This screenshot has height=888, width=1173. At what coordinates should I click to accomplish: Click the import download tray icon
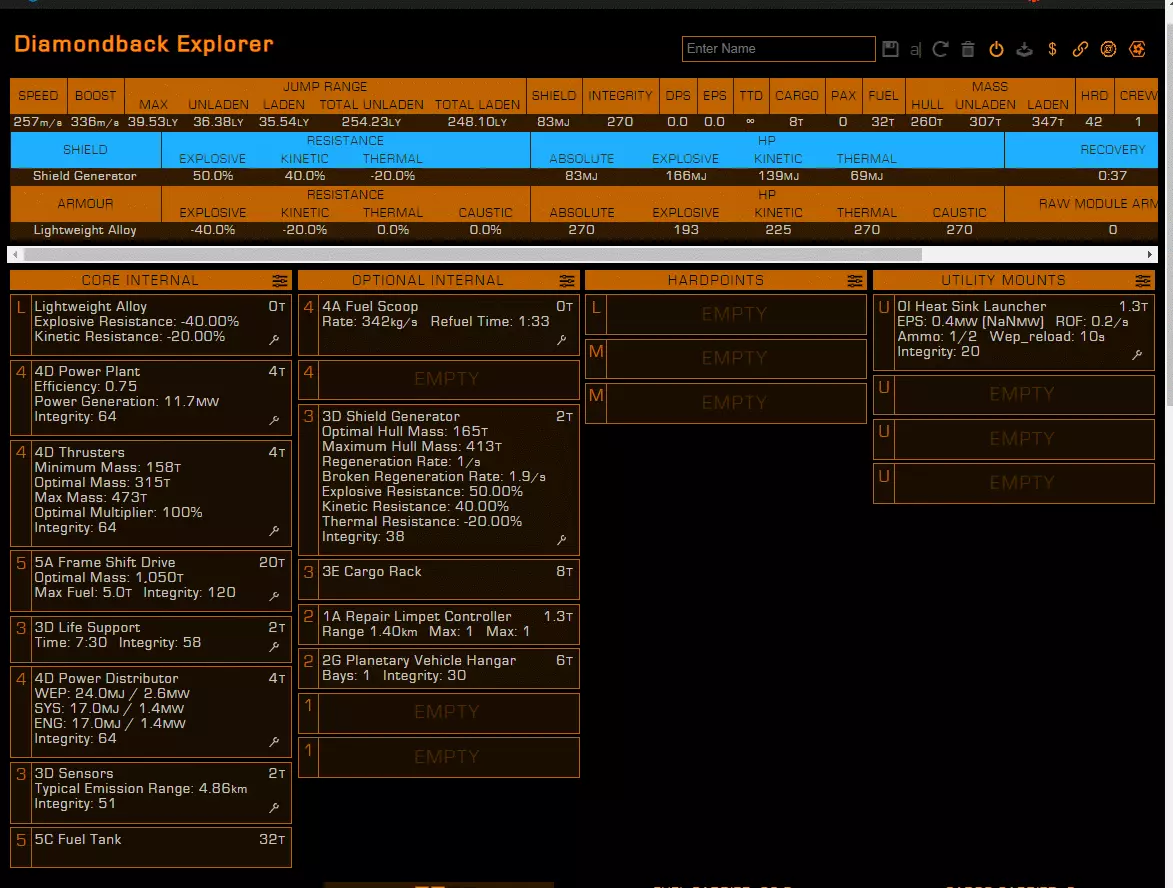[x=1024, y=49]
